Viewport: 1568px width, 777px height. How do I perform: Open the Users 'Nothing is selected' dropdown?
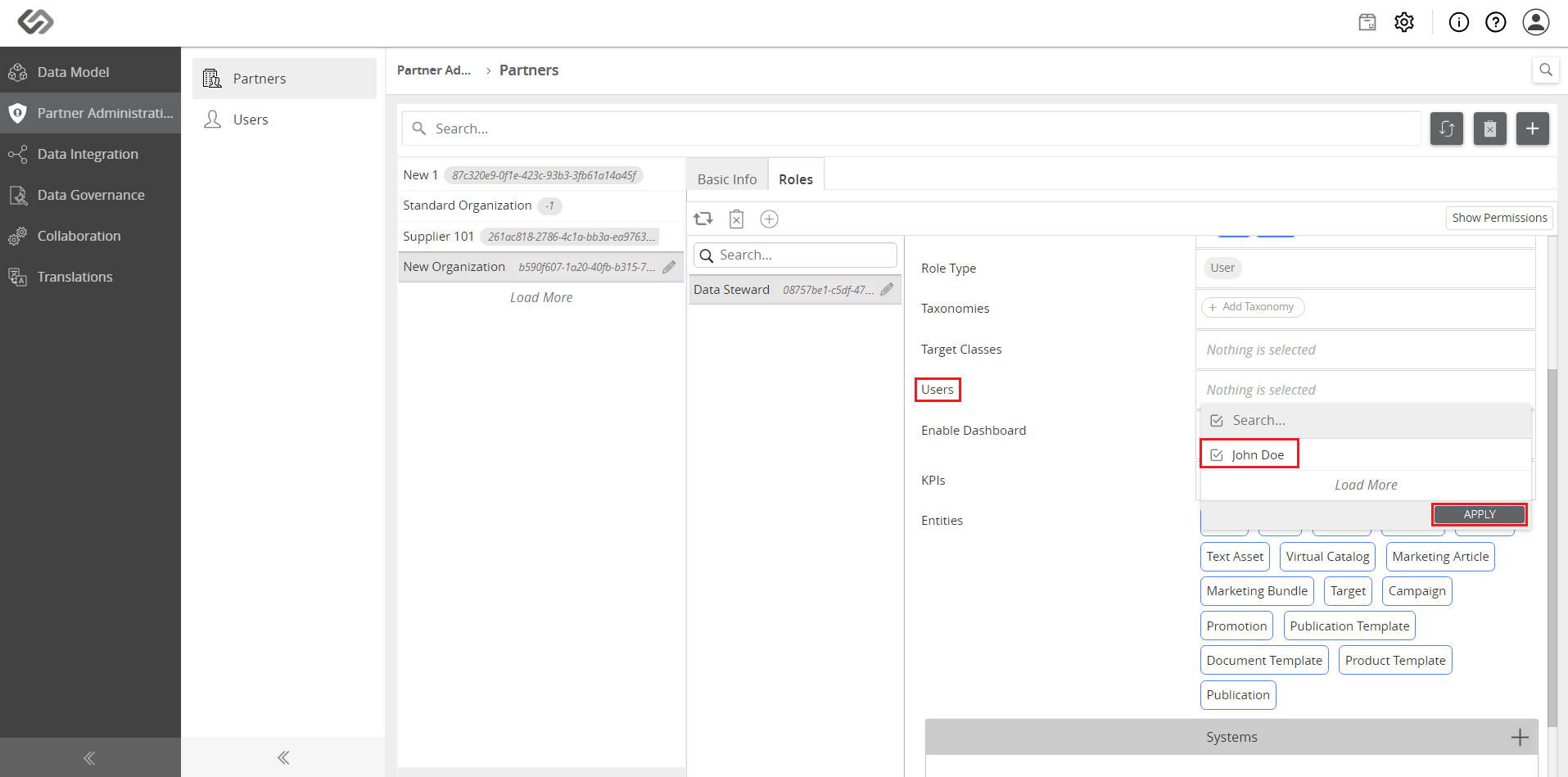[1365, 390]
